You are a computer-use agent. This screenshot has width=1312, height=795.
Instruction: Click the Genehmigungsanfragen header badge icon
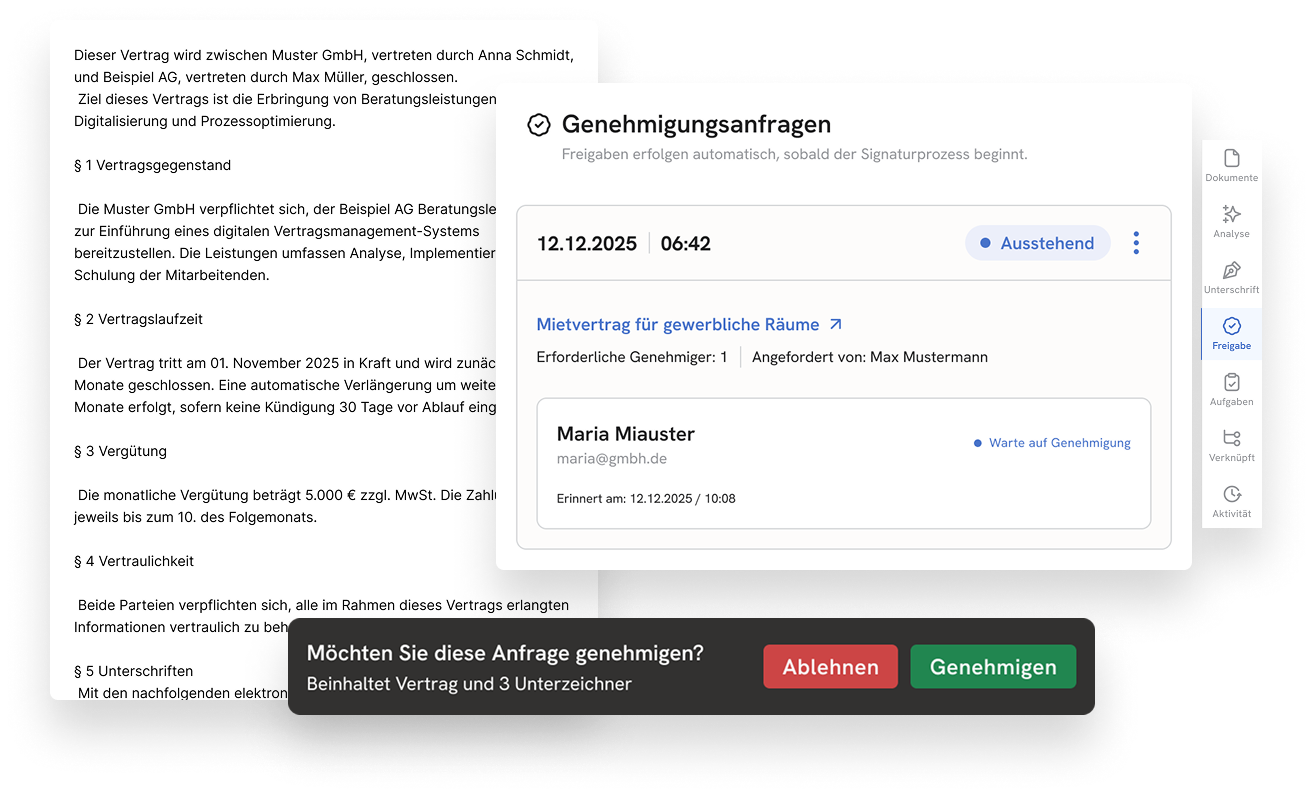[539, 125]
